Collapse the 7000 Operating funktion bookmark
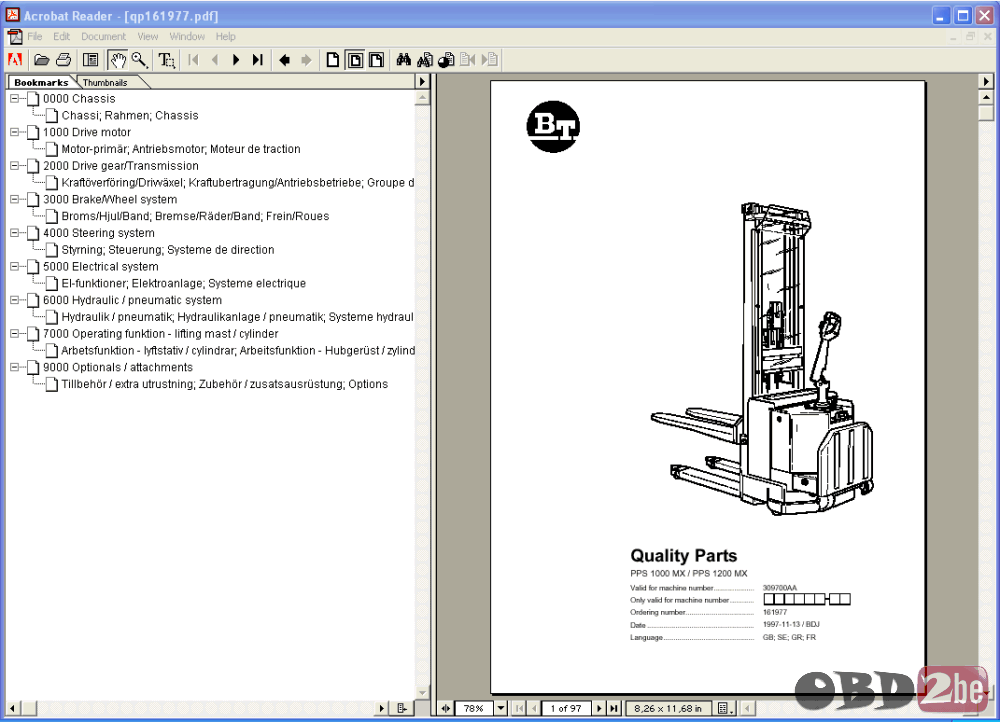This screenshot has width=1000, height=722. pos(15,334)
